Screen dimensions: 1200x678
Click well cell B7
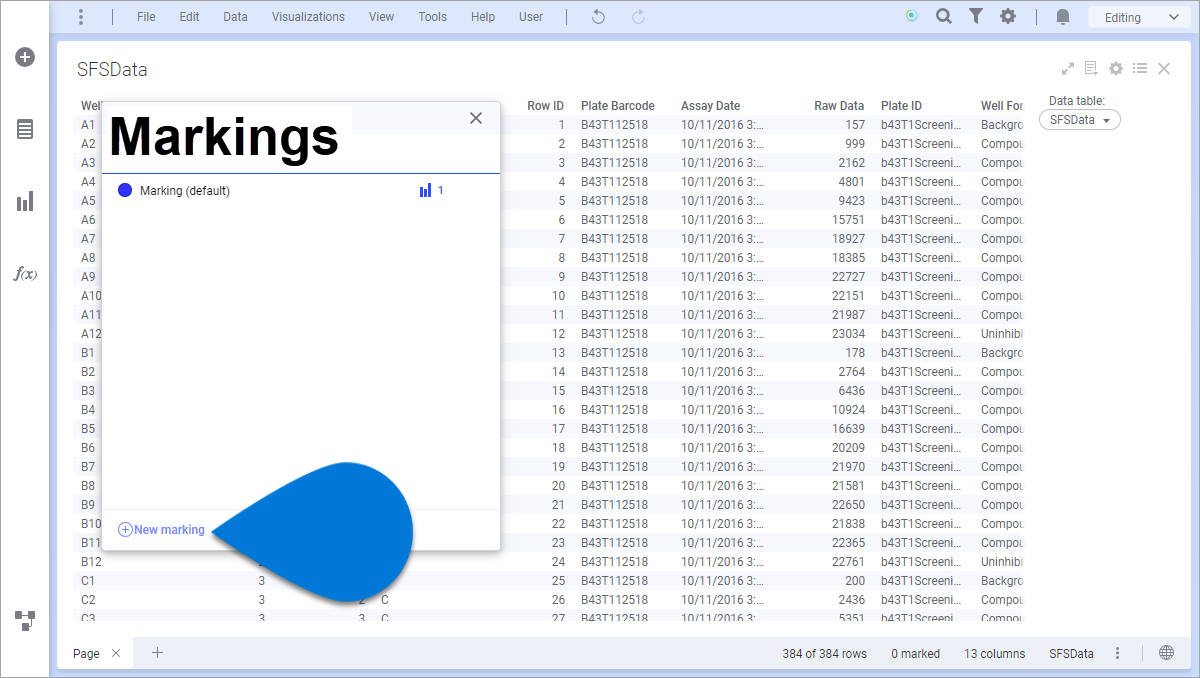coord(89,467)
